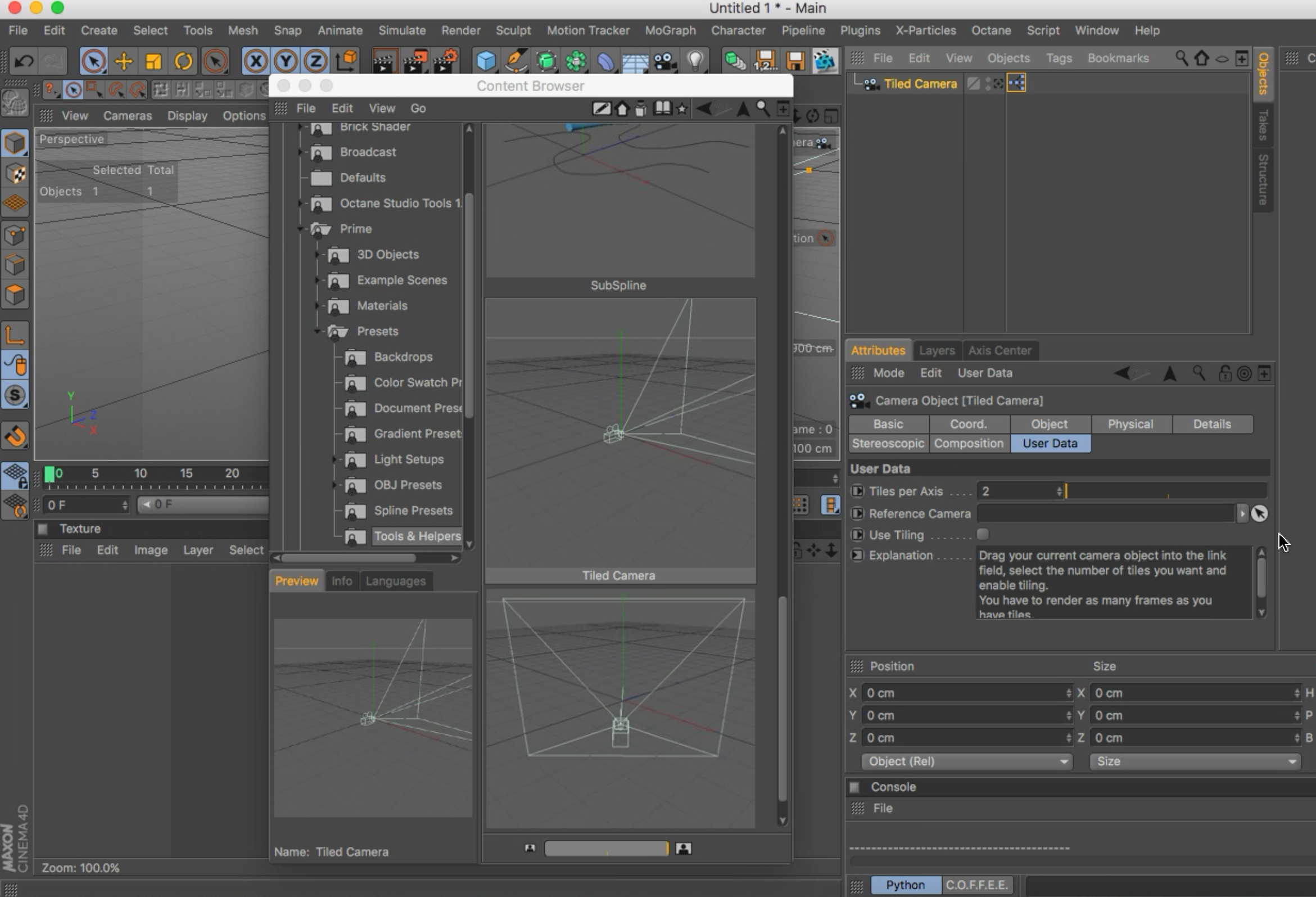
Task: Toggle X axis lock button
Action: coord(256,61)
